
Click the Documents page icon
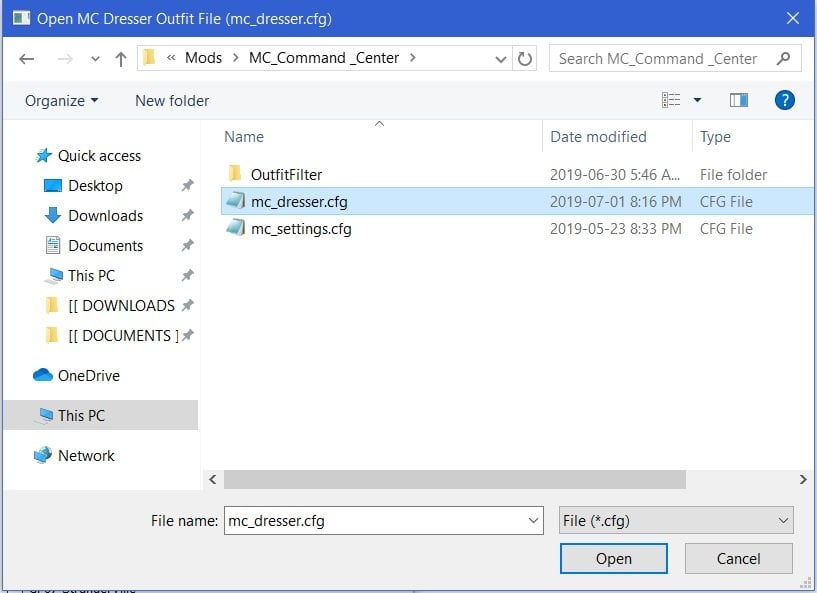coord(53,245)
